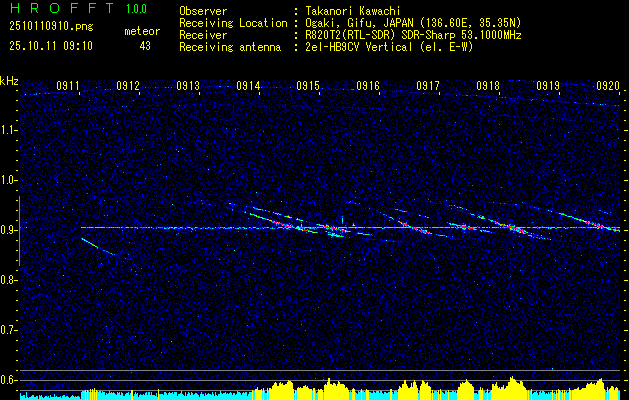
Task: Click the HROFFT title text
Action: [x=62, y=8]
